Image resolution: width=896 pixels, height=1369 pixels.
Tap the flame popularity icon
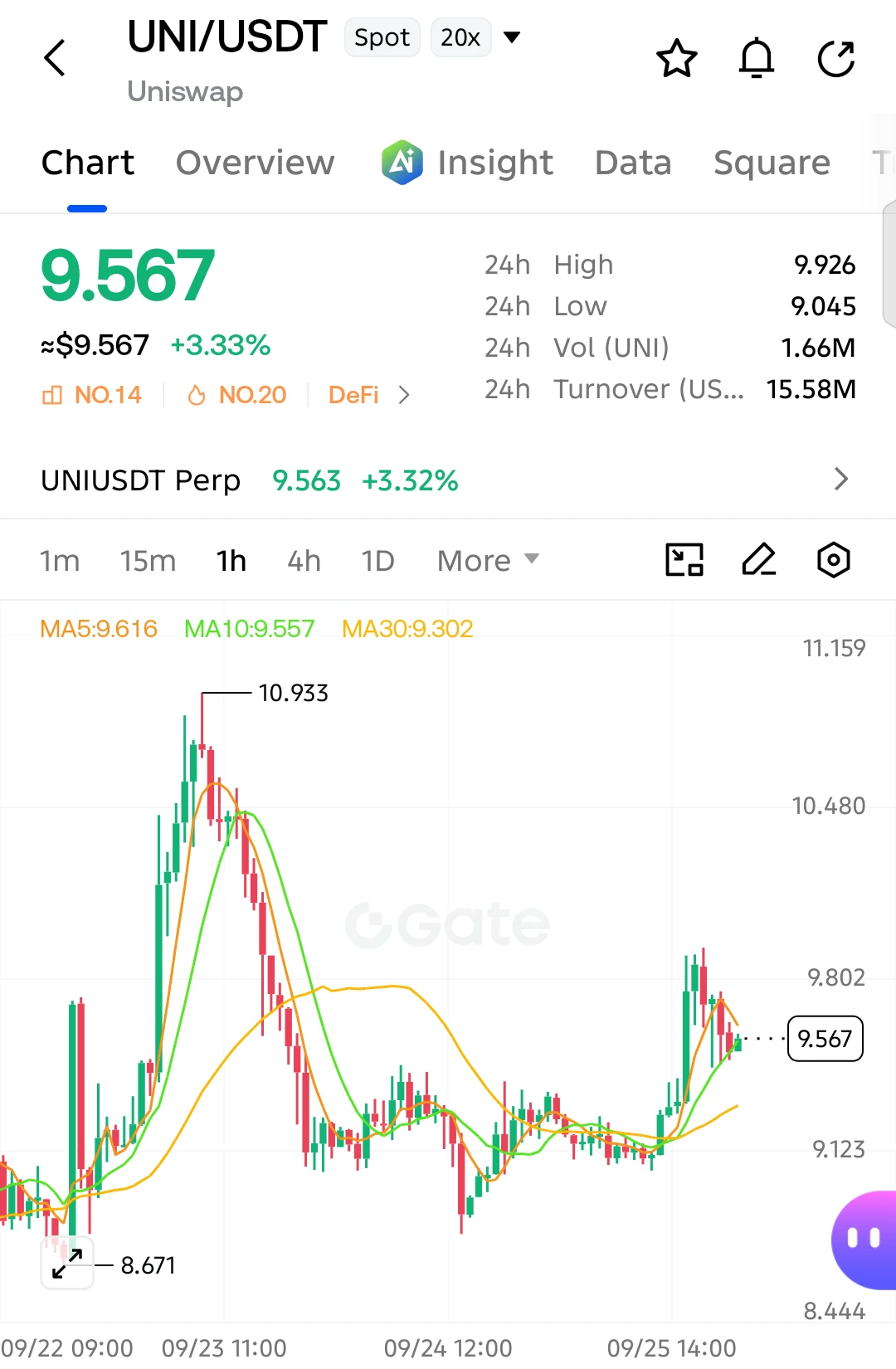pyautogui.click(x=197, y=395)
